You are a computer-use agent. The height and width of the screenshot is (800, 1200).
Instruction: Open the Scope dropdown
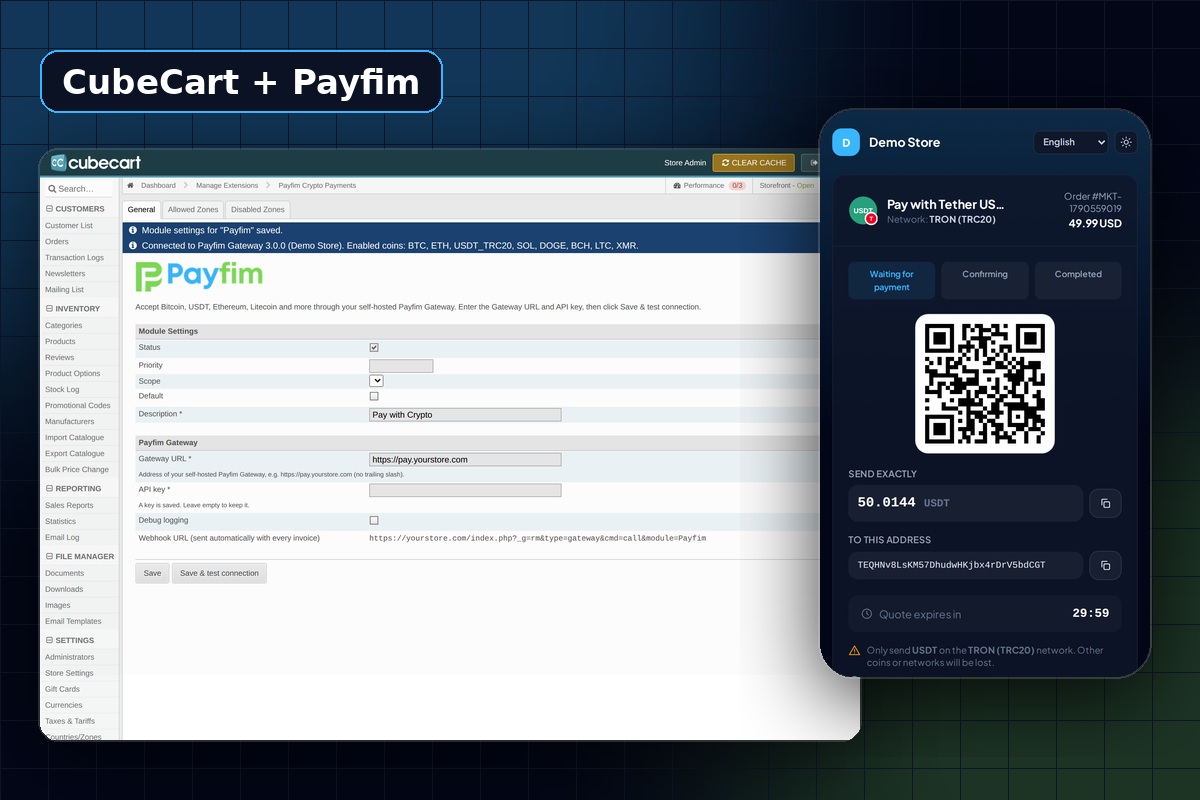pos(376,381)
